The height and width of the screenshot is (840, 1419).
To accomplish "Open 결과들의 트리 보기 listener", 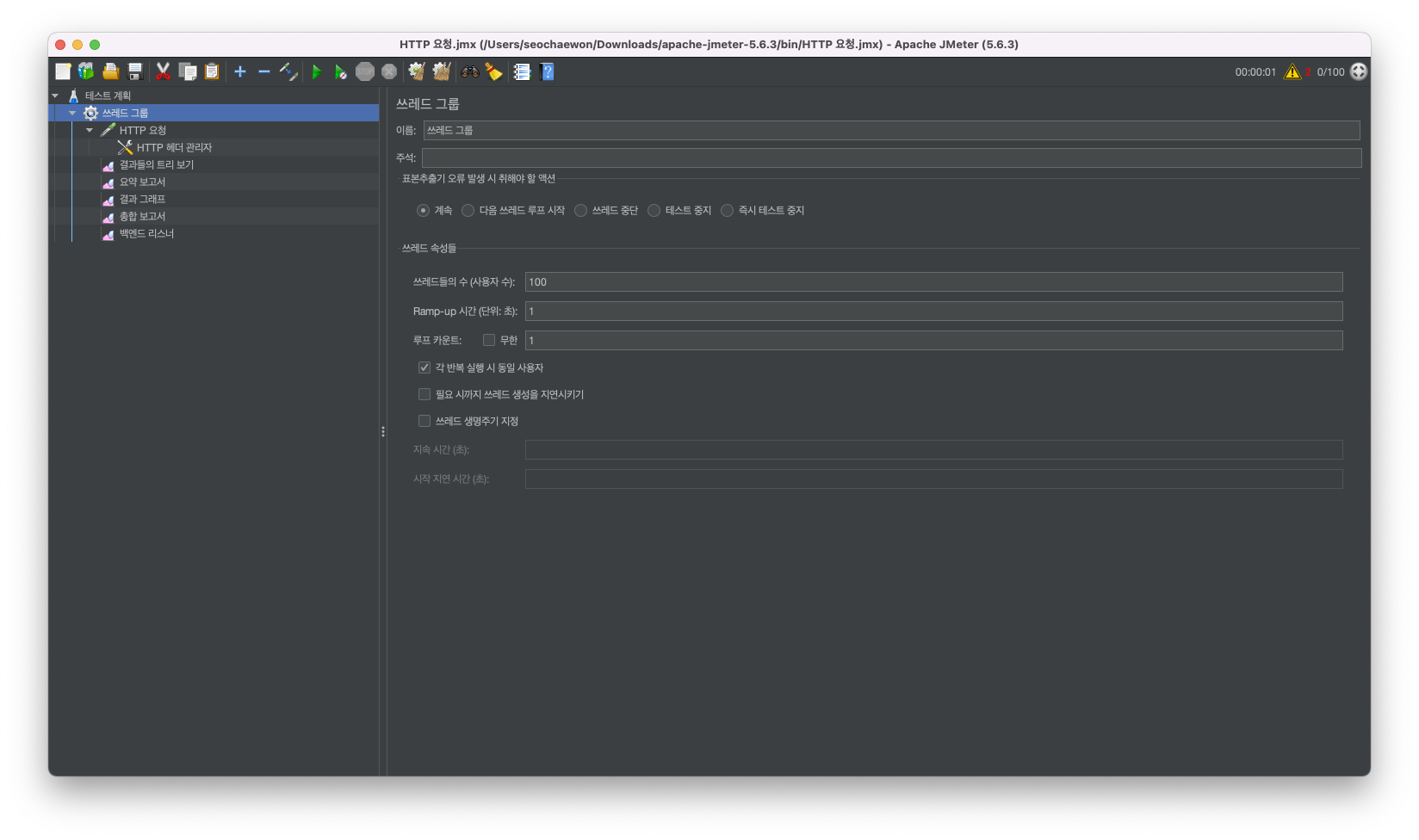I will point(157,164).
